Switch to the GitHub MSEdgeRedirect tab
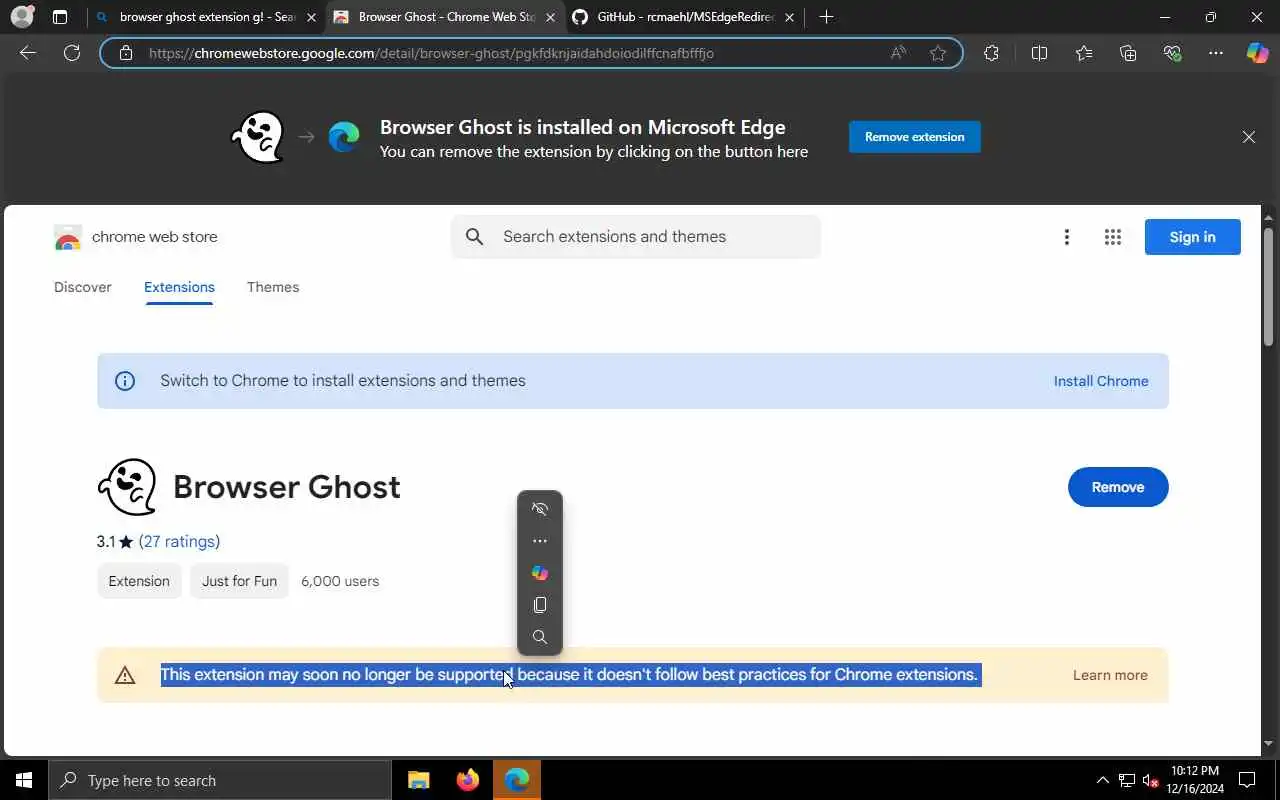This screenshot has width=1280, height=800. pyautogui.click(x=686, y=17)
